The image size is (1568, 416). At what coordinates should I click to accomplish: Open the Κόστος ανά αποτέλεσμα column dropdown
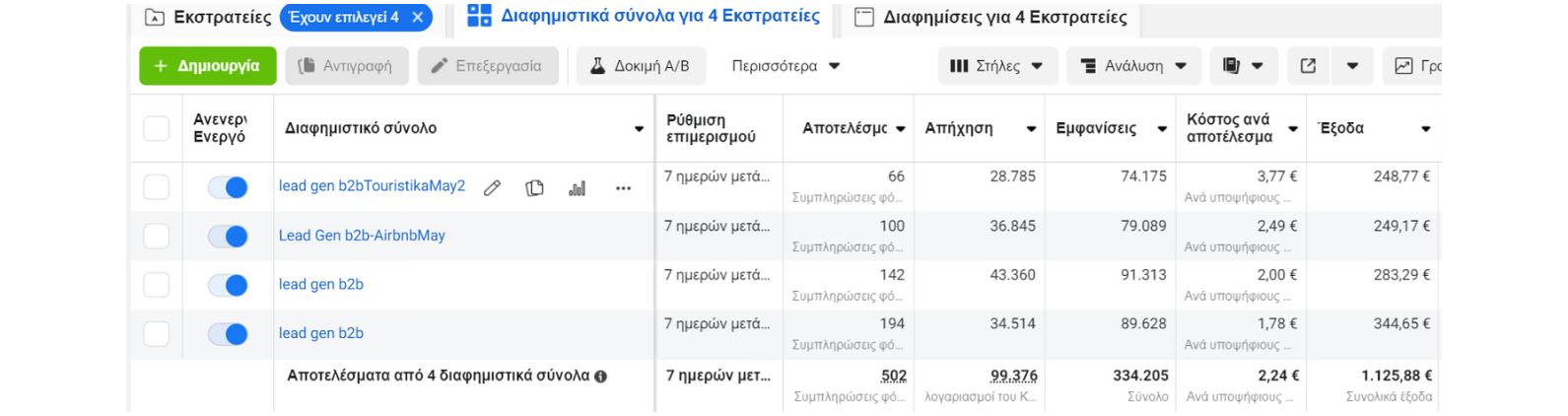(1293, 129)
